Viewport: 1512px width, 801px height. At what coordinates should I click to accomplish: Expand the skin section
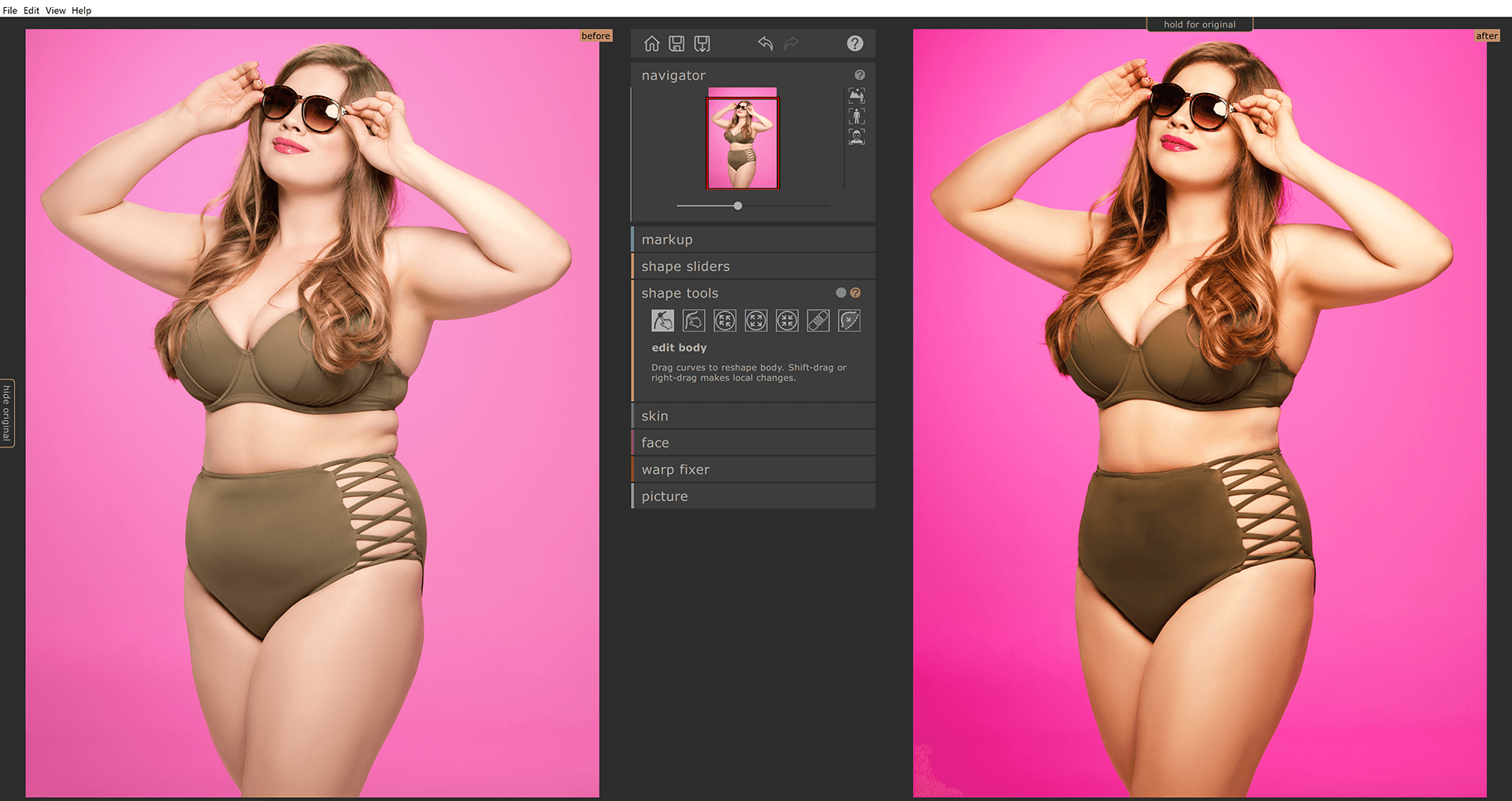point(753,416)
